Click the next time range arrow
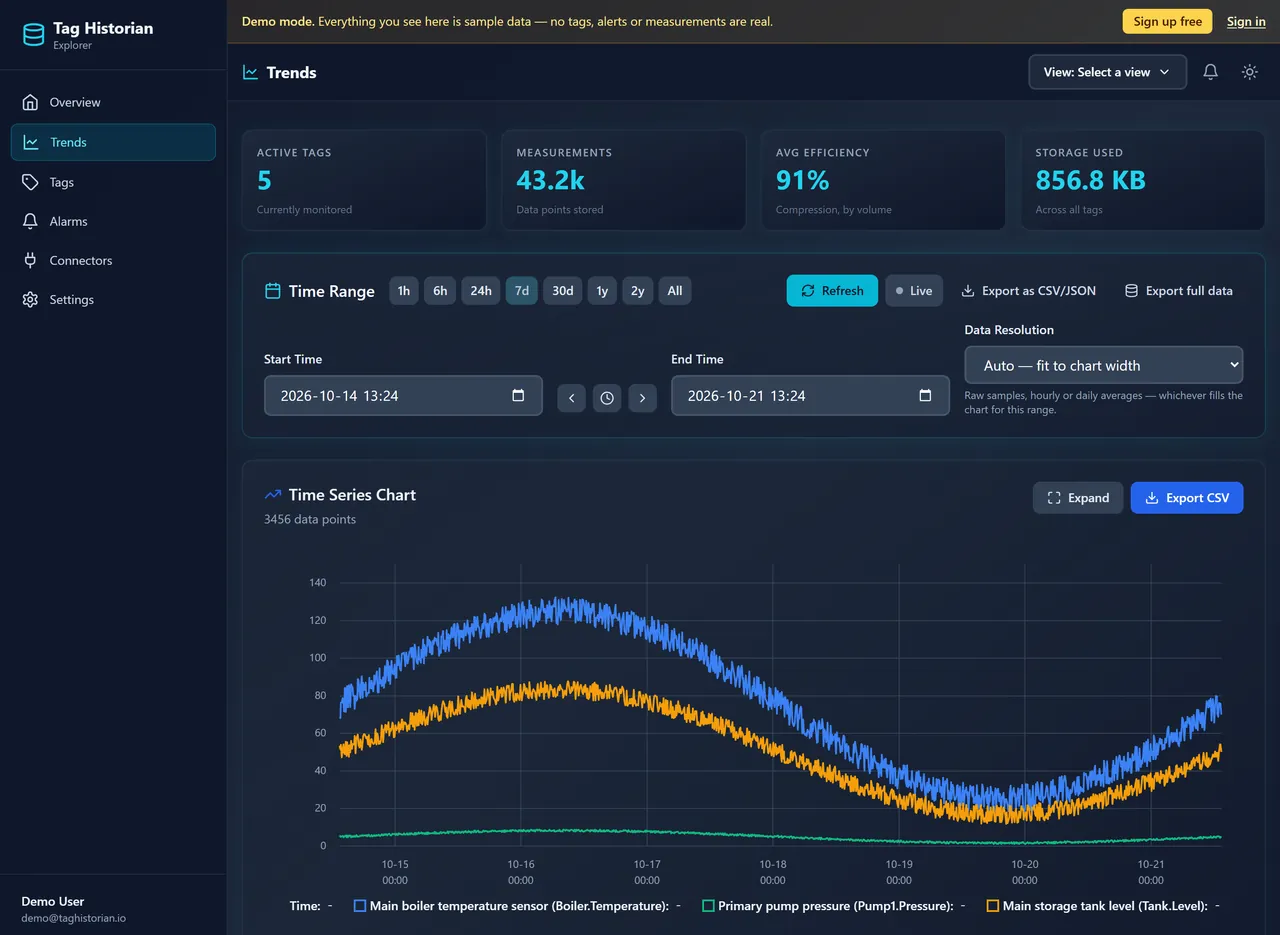The height and width of the screenshot is (935, 1280). (x=642, y=398)
